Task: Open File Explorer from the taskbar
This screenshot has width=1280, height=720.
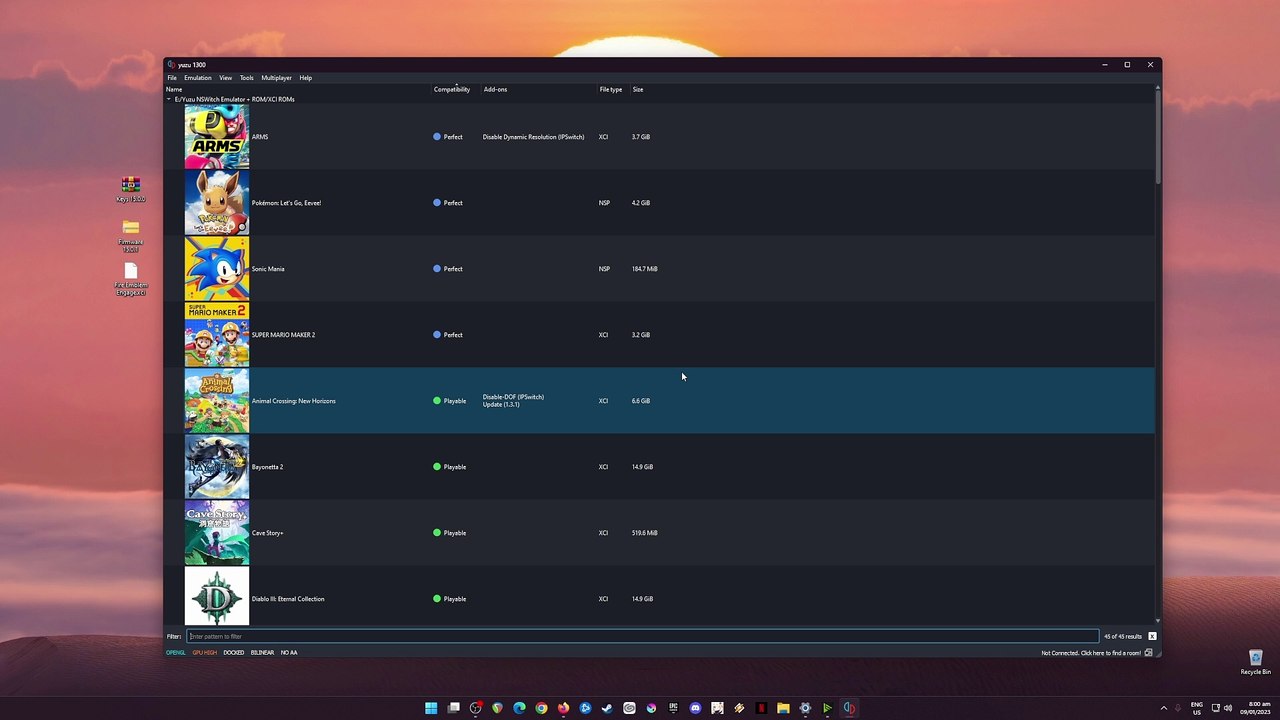Action: click(x=783, y=708)
